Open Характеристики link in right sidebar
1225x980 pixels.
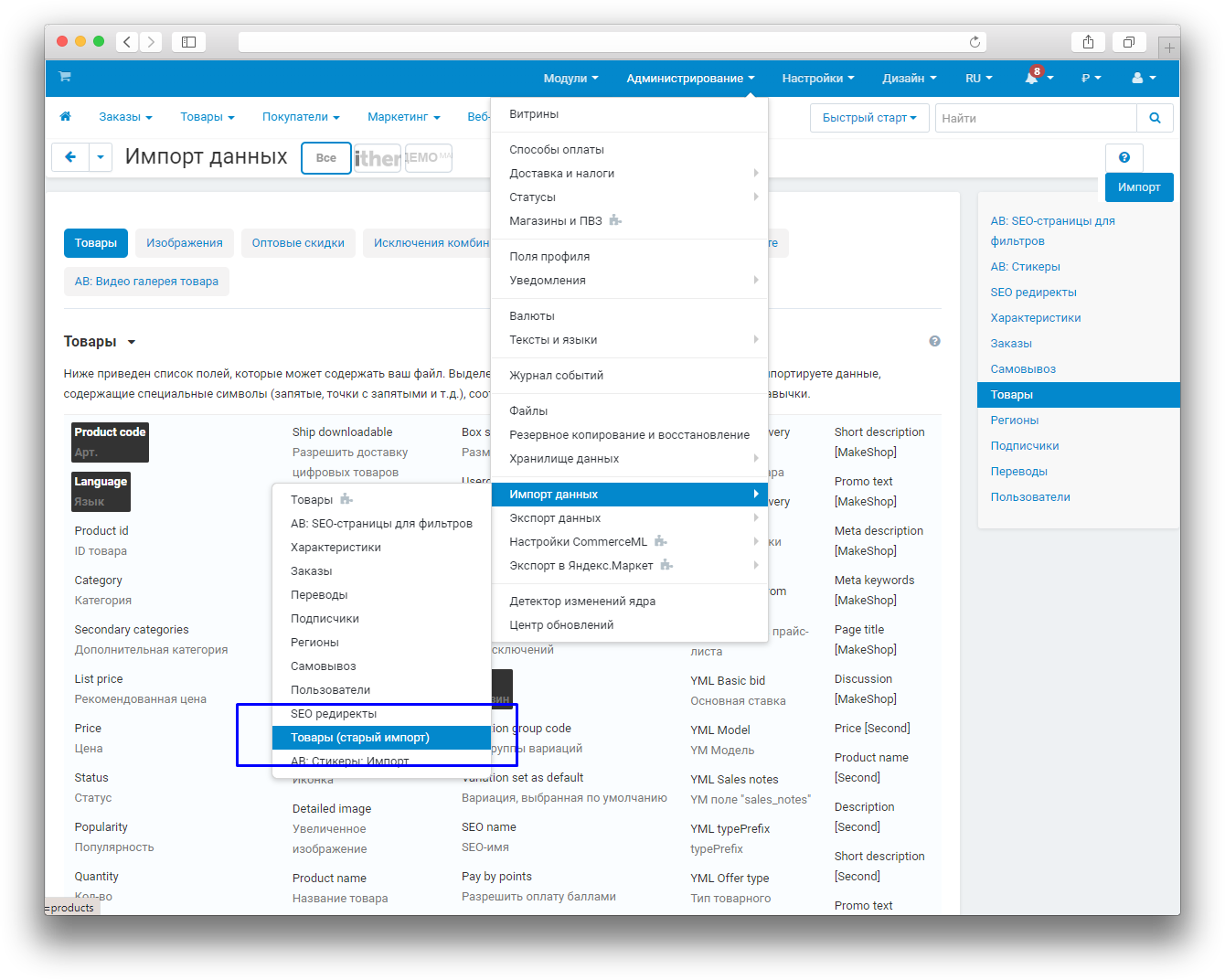click(1035, 318)
